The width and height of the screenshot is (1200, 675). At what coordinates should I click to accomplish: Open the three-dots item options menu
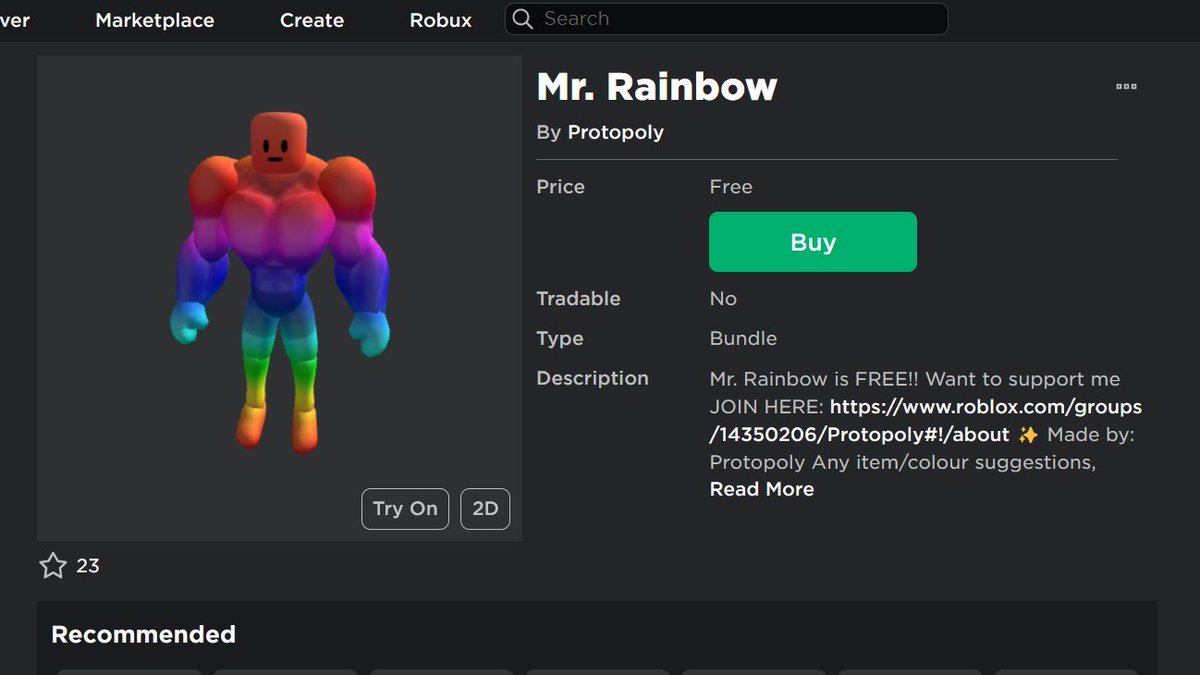point(1126,87)
